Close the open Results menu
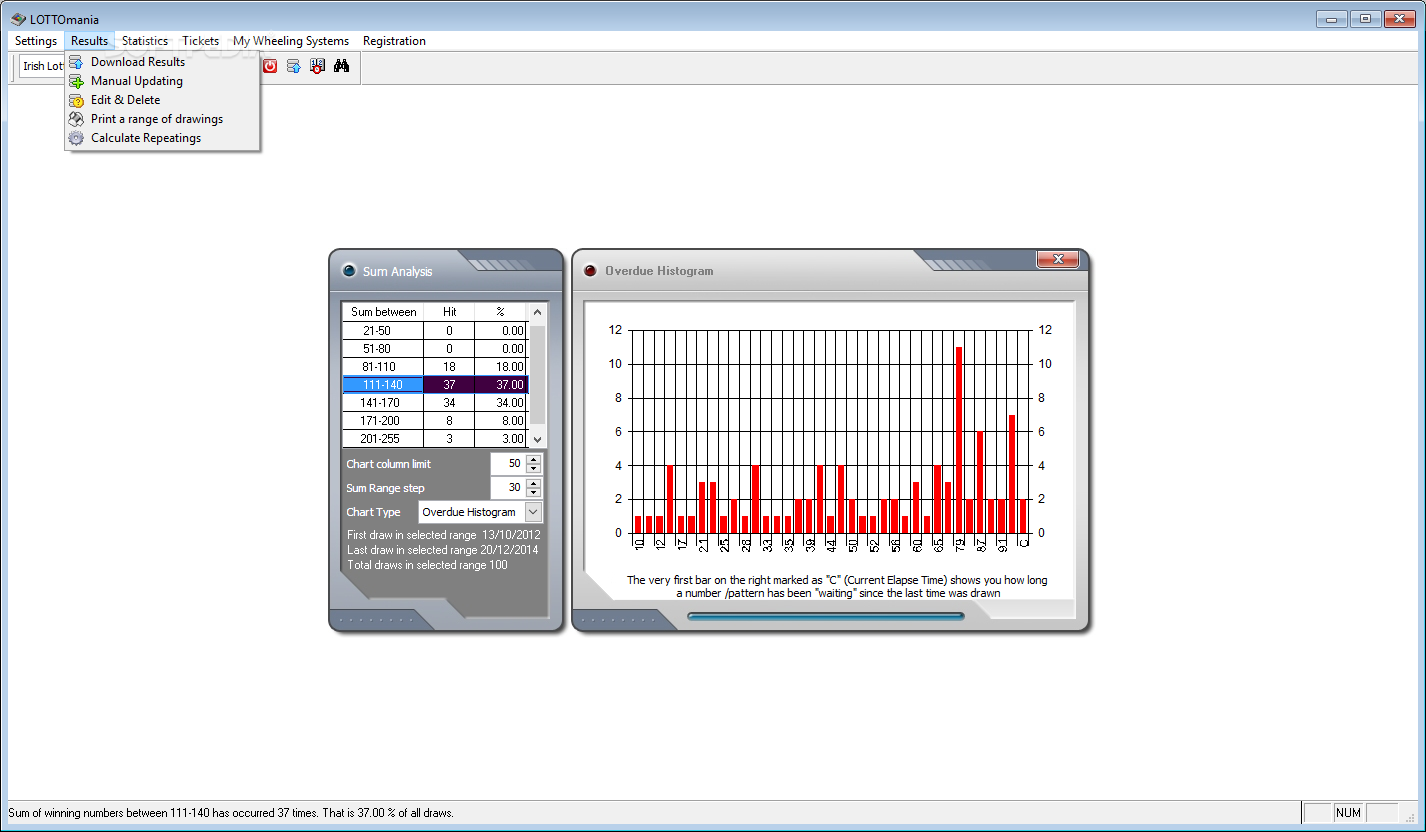The image size is (1426, 832). pyautogui.click(x=89, y=41)
